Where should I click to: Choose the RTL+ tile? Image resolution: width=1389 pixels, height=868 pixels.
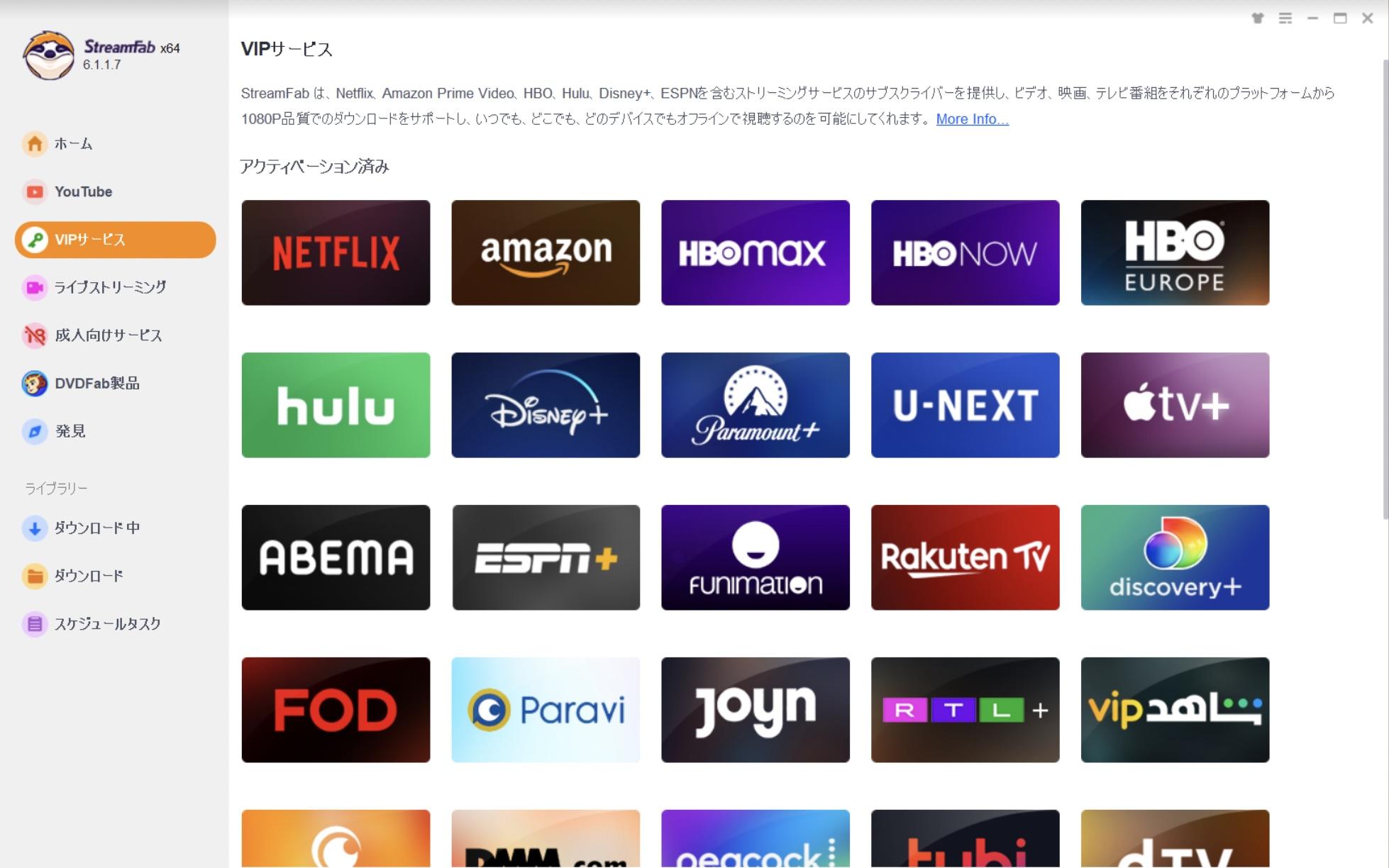click(x=965, y=710)
